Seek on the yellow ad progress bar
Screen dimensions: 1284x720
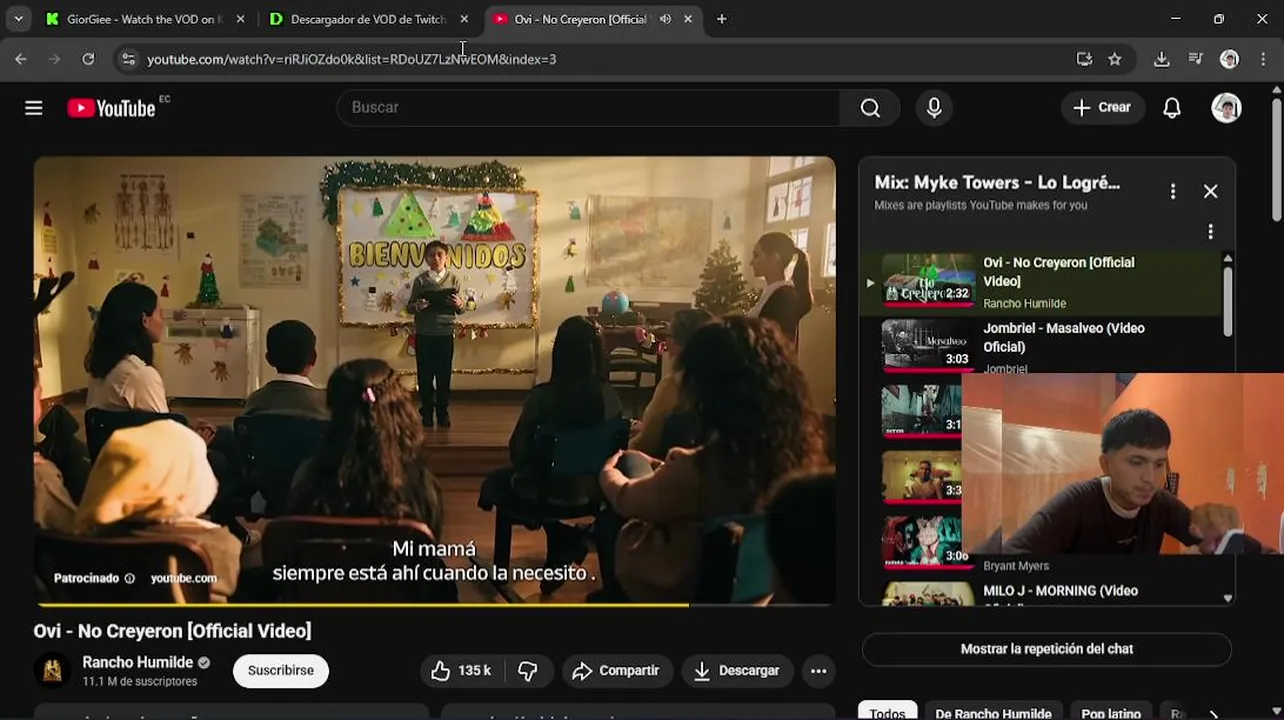(x=435, y=604)
